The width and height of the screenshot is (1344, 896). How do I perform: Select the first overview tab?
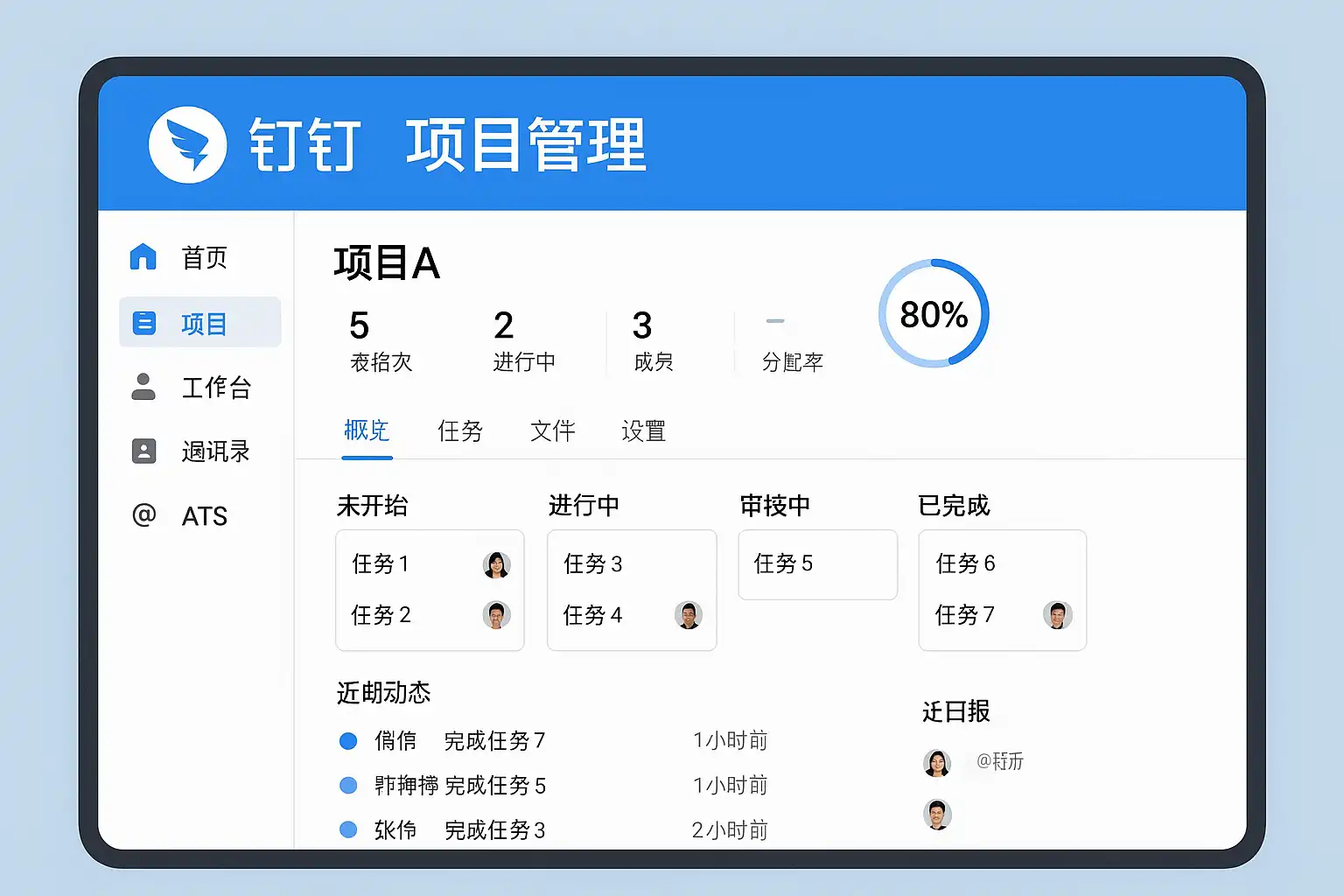pos(367,430)
